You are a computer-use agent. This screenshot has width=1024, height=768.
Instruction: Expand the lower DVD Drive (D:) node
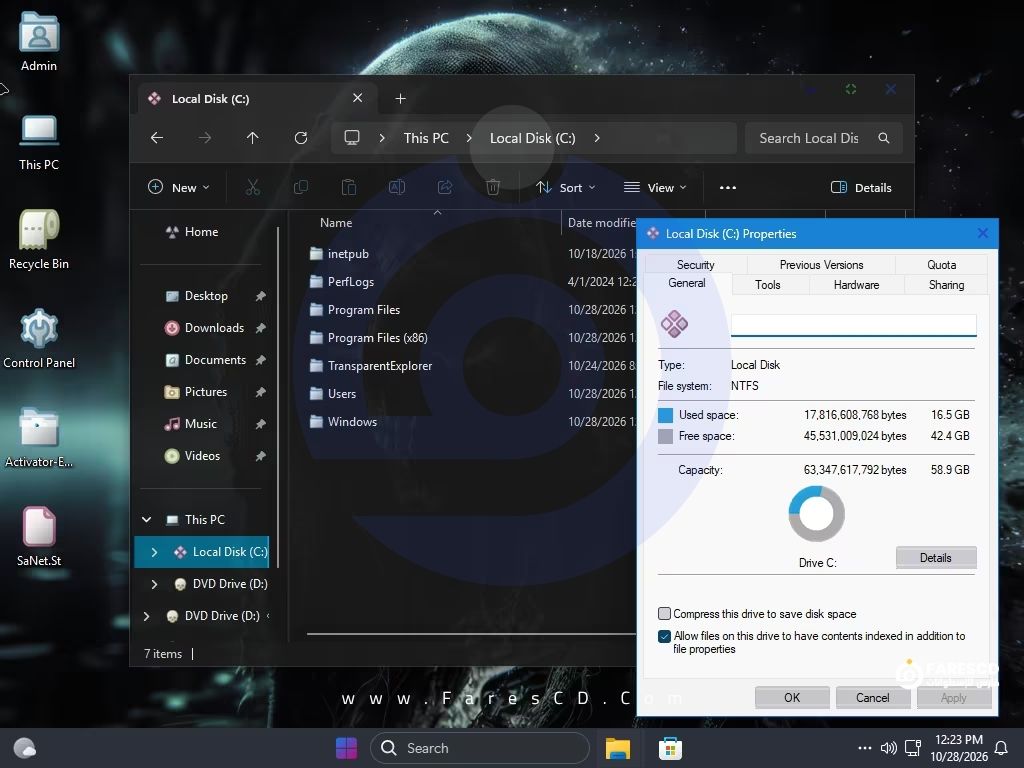coord(146,616)
